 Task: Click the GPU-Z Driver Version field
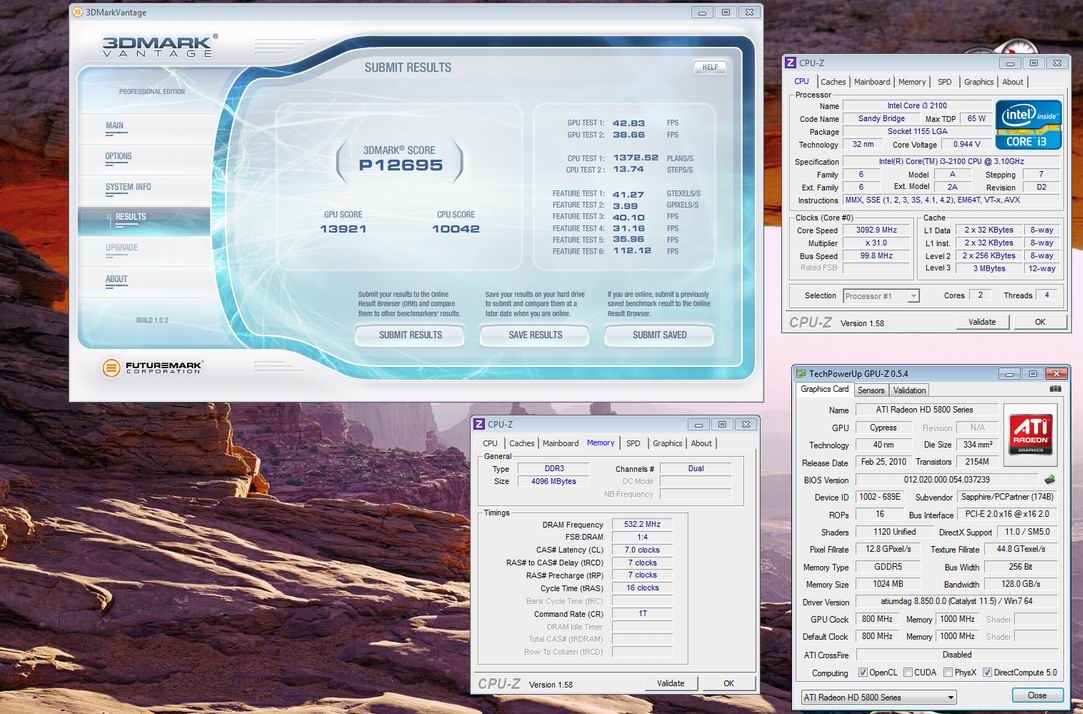[957, 601]
